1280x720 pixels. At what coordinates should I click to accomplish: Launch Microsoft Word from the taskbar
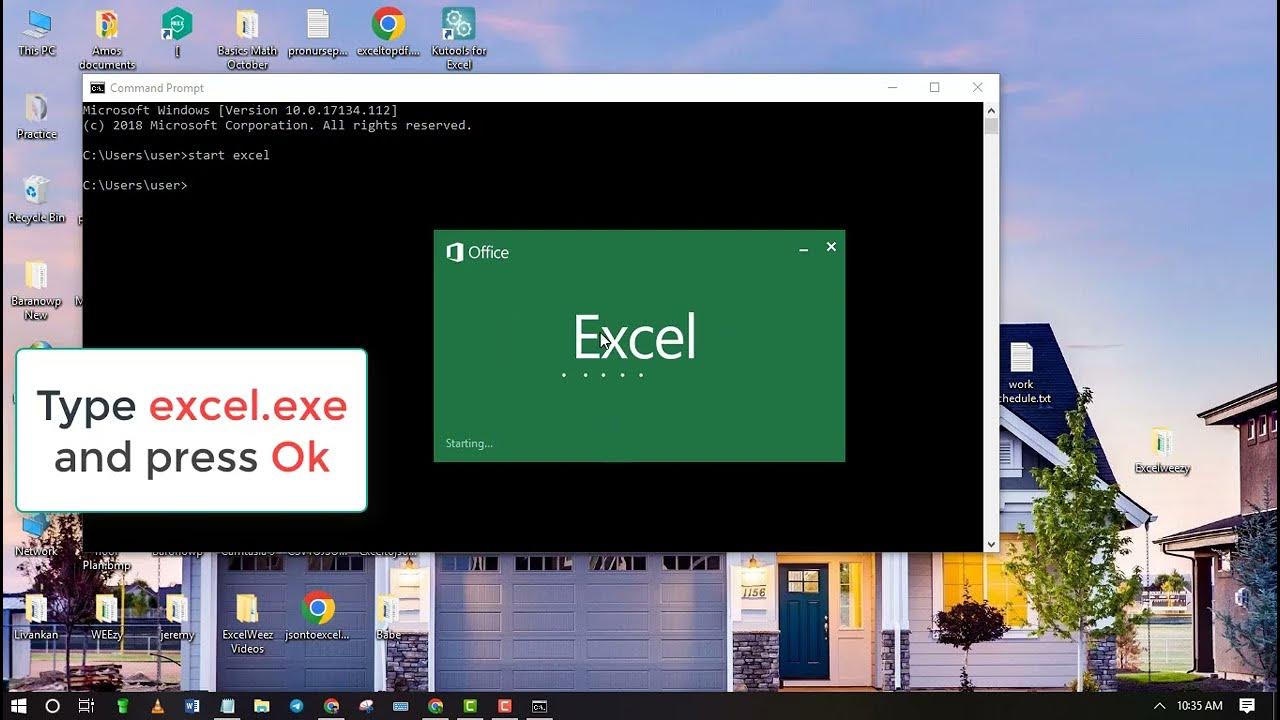[190, 707]
